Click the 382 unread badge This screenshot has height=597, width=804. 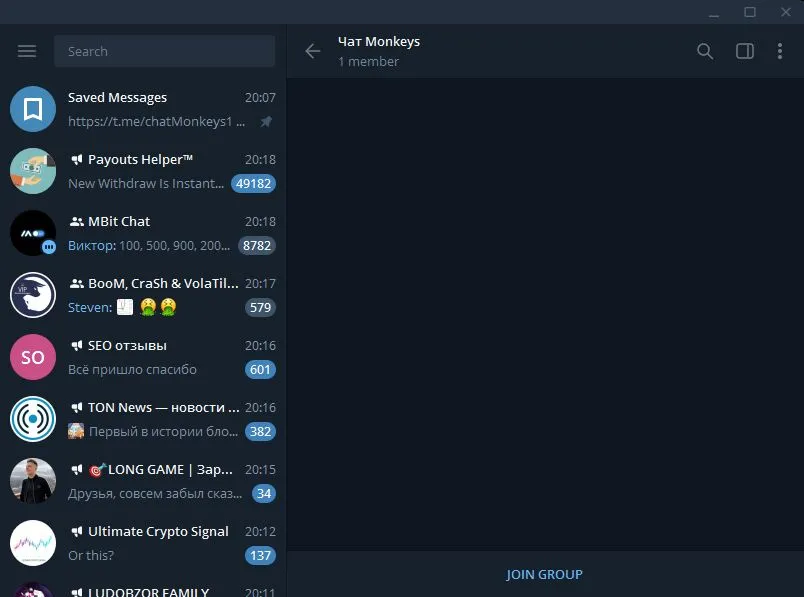point(260,432)
